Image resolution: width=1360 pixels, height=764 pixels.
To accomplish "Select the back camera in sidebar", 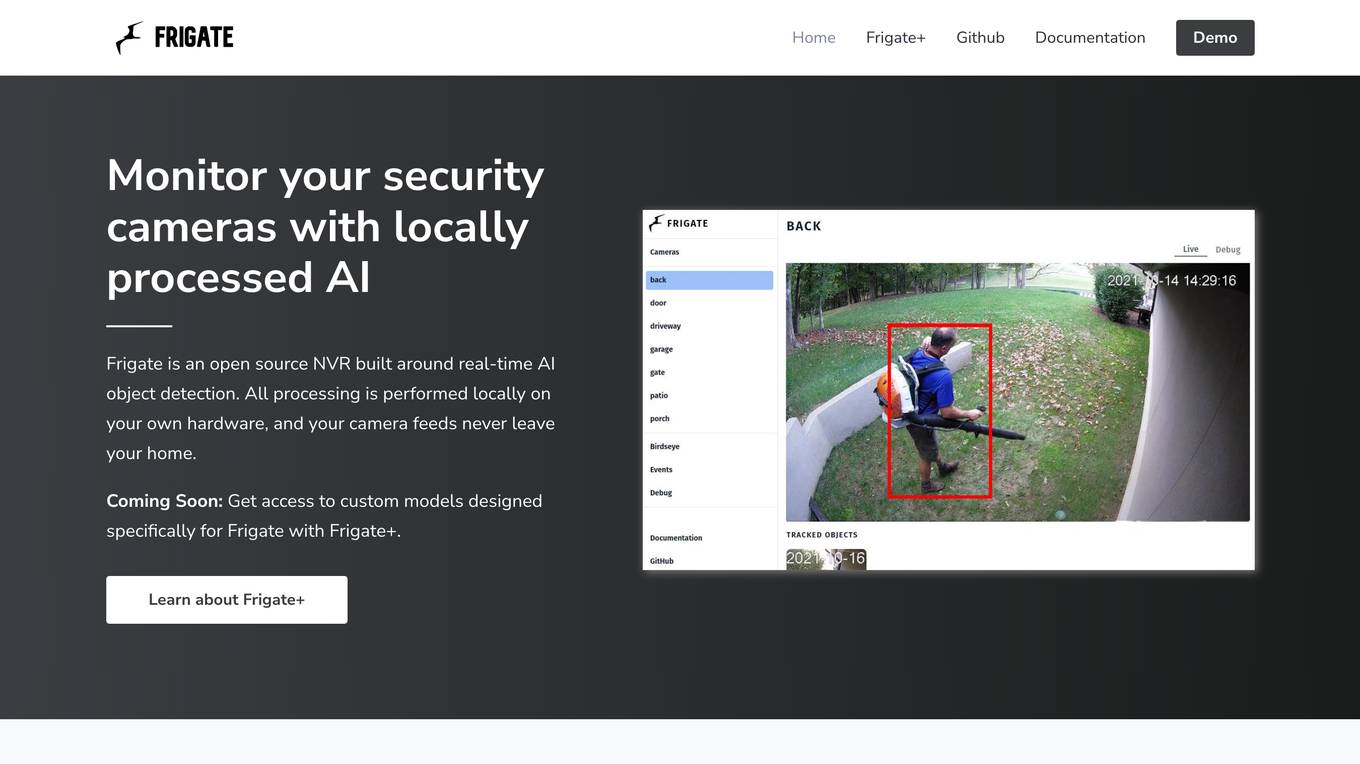I will click(x=709, y=280).
